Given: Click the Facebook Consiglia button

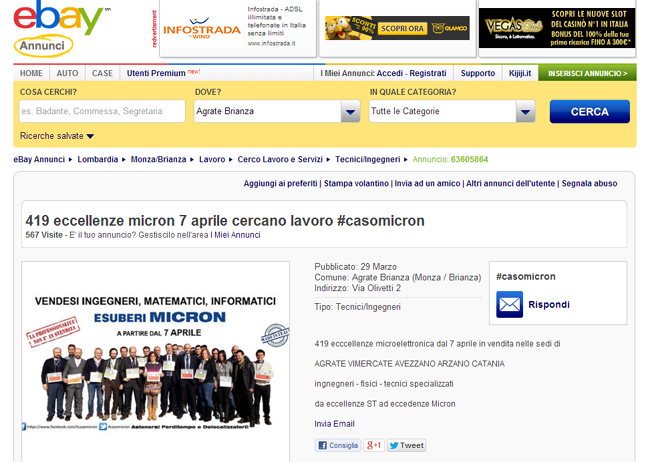Looking at the screenshot, I should 337,445.
